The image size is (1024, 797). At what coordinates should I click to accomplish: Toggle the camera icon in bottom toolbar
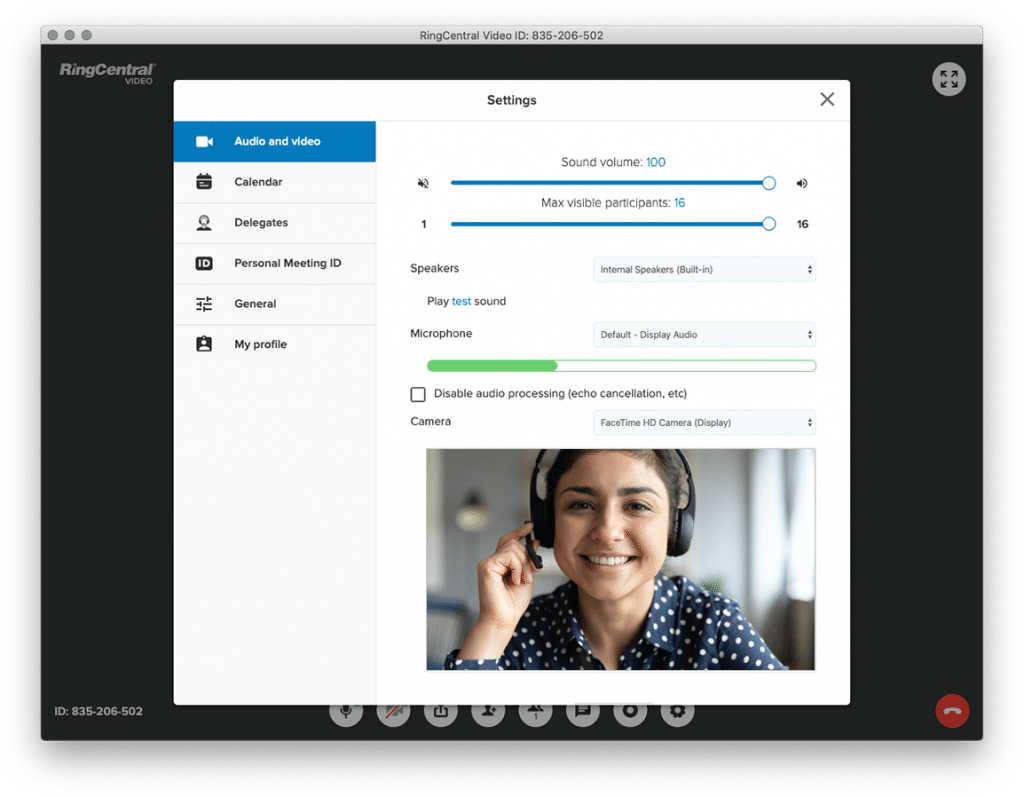pos(393,712)
